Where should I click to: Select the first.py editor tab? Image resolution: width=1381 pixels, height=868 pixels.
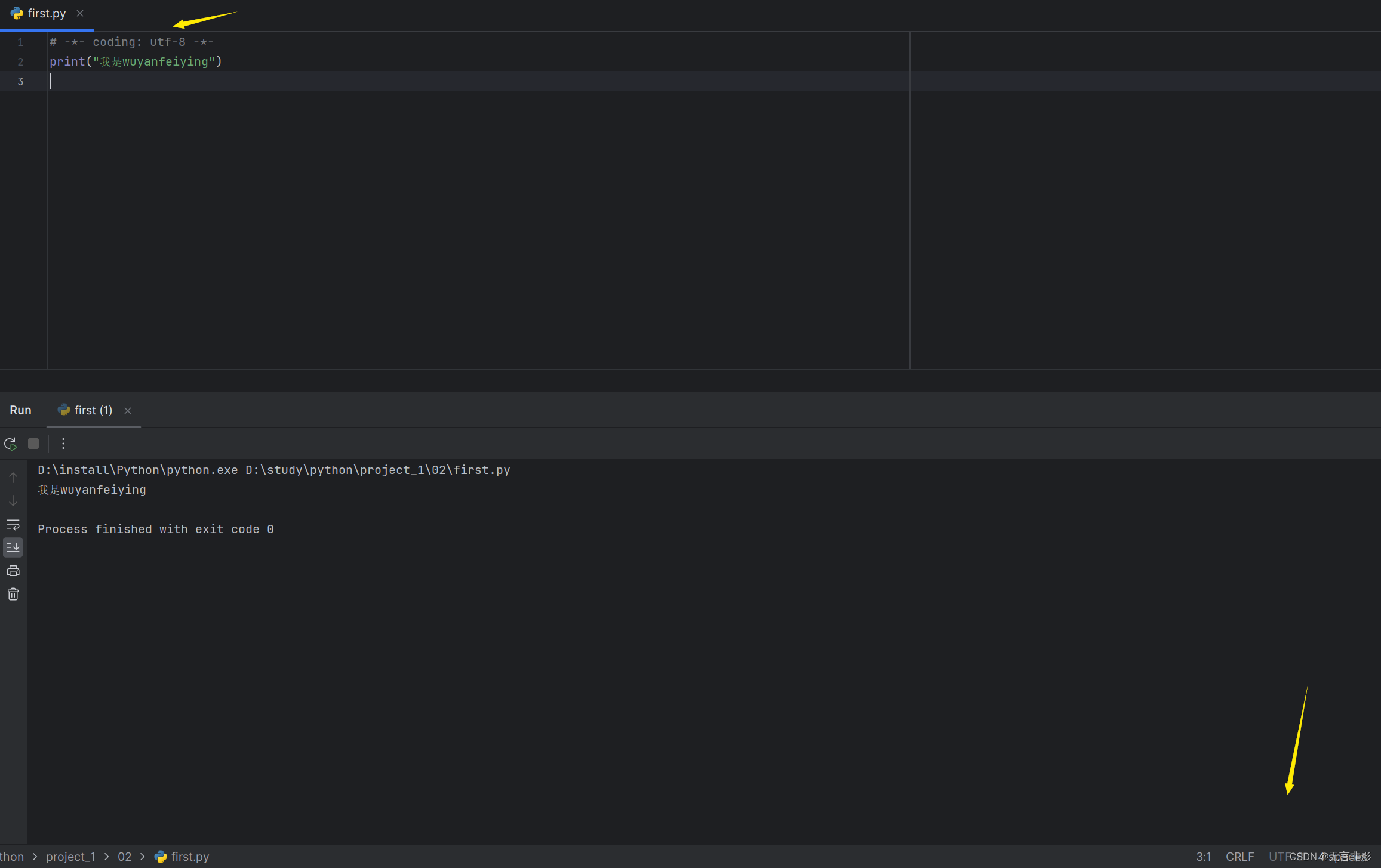pyautogui.click(x=46, y=13)
